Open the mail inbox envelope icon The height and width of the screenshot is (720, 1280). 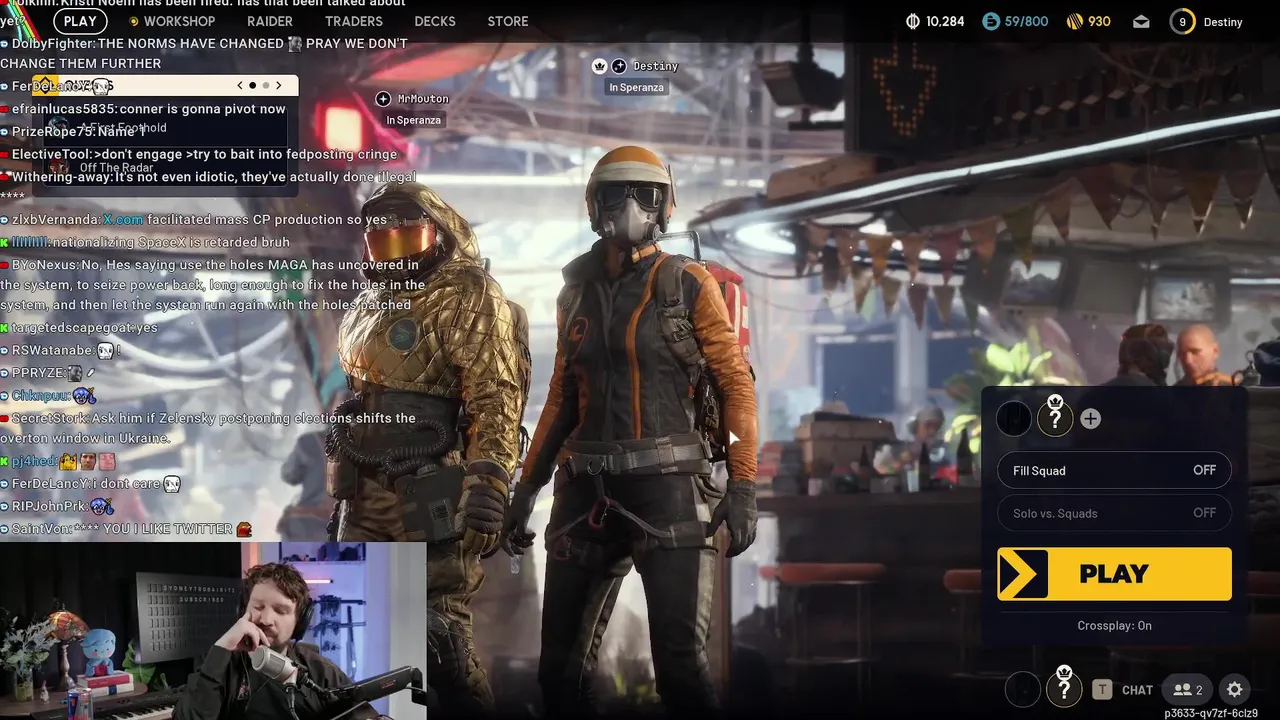point(1141,21)
